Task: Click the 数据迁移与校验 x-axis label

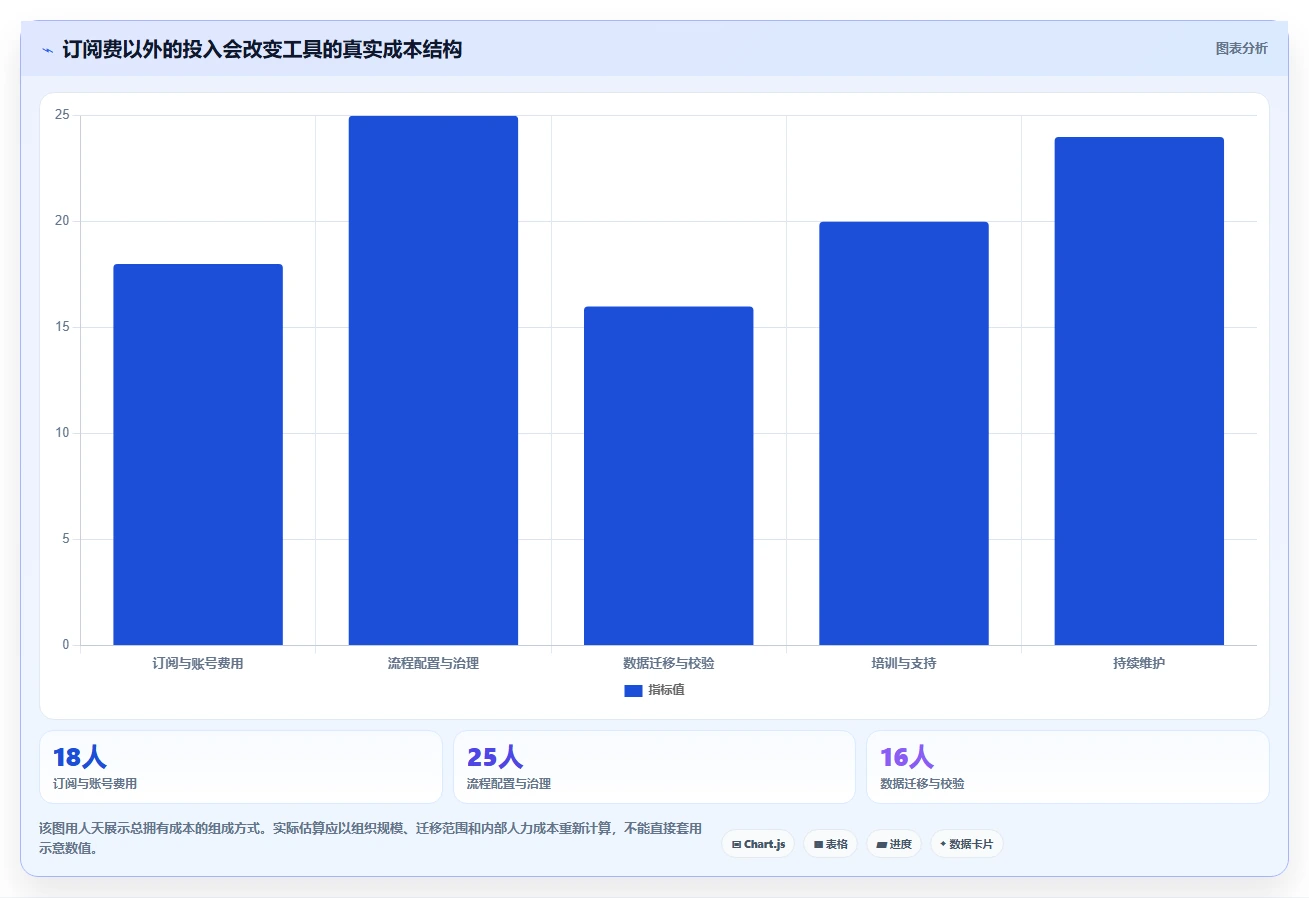Action: click(669, 663)
